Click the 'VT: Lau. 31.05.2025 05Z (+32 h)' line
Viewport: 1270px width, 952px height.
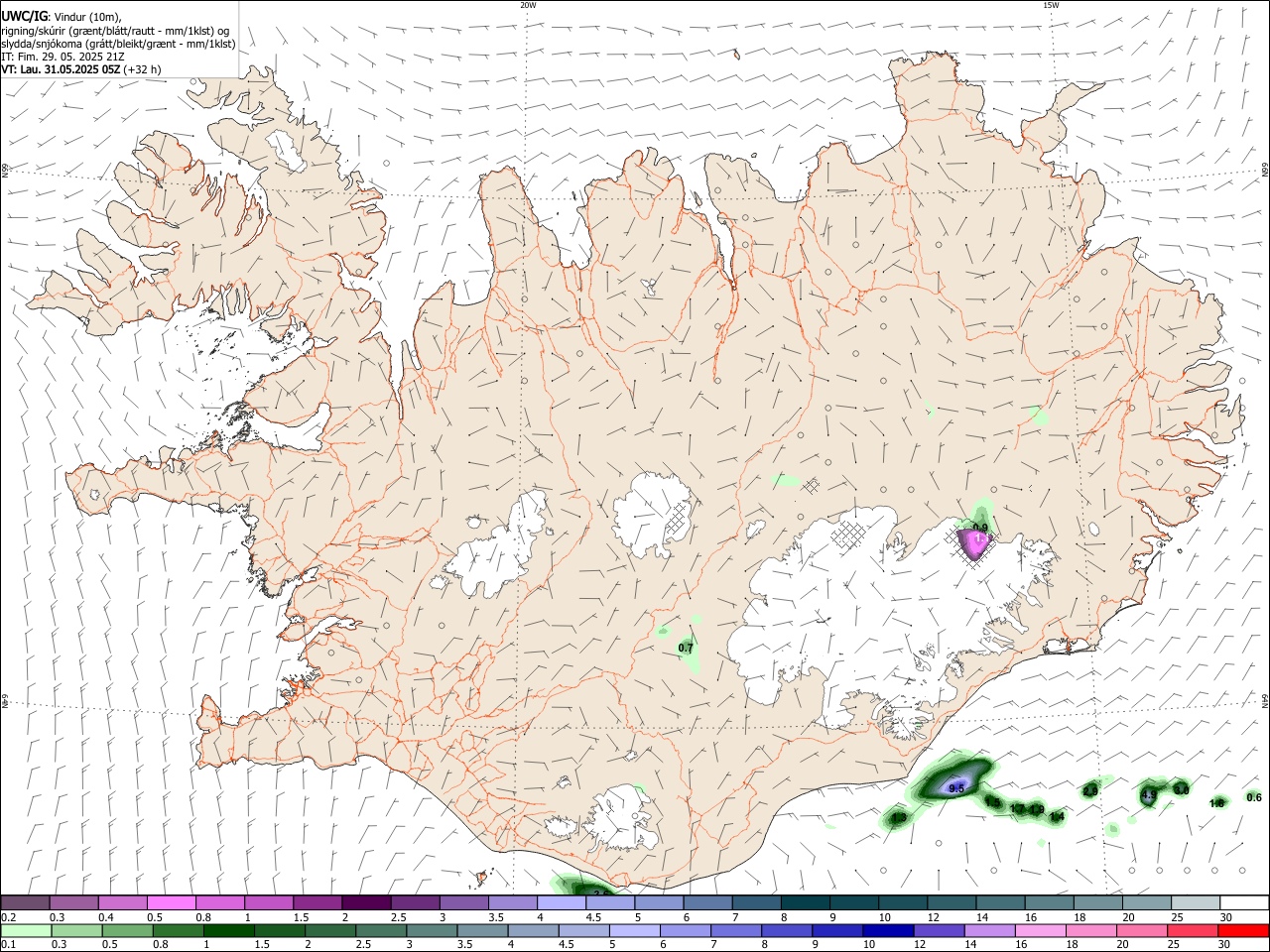(81, 69)
